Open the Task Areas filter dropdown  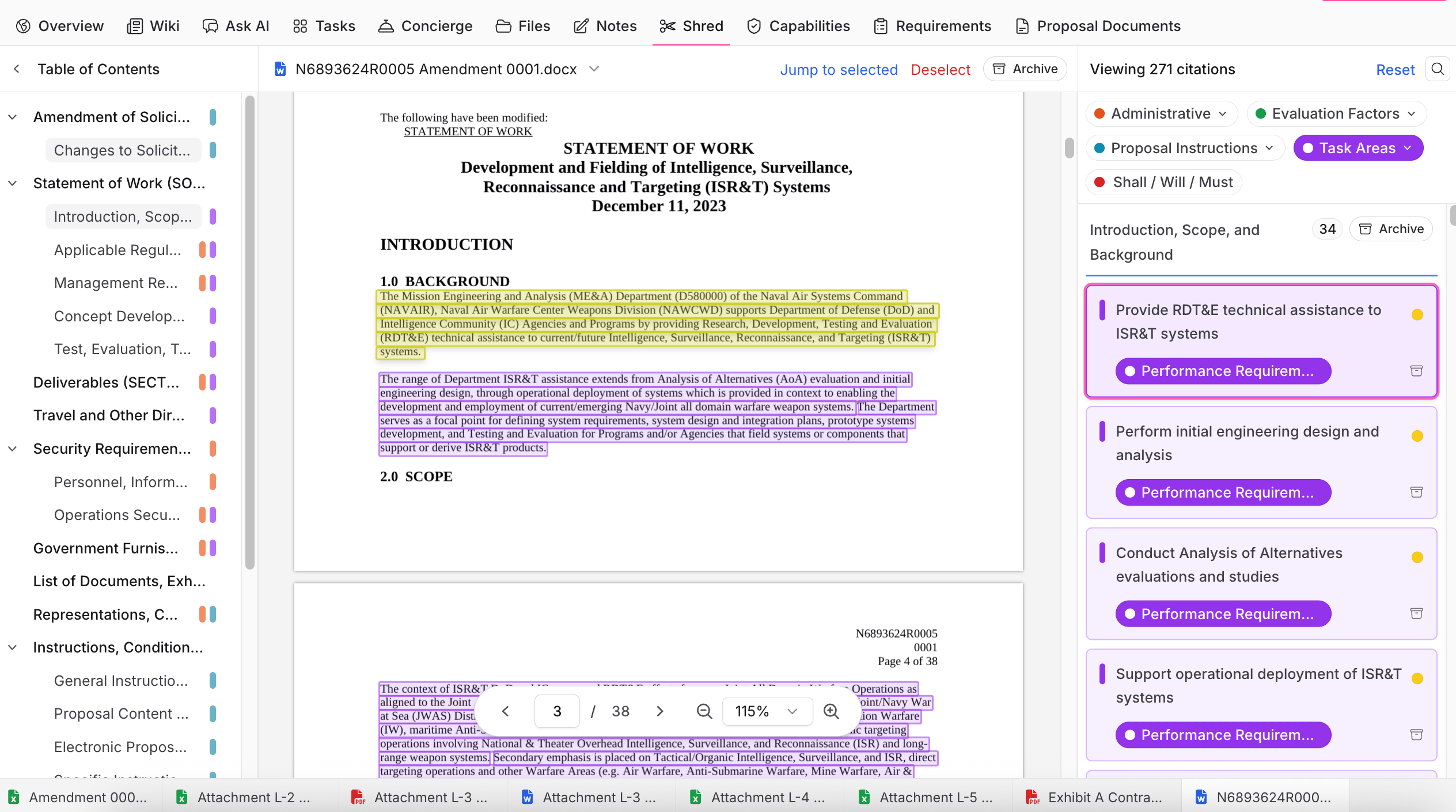tap(1358, 148)
